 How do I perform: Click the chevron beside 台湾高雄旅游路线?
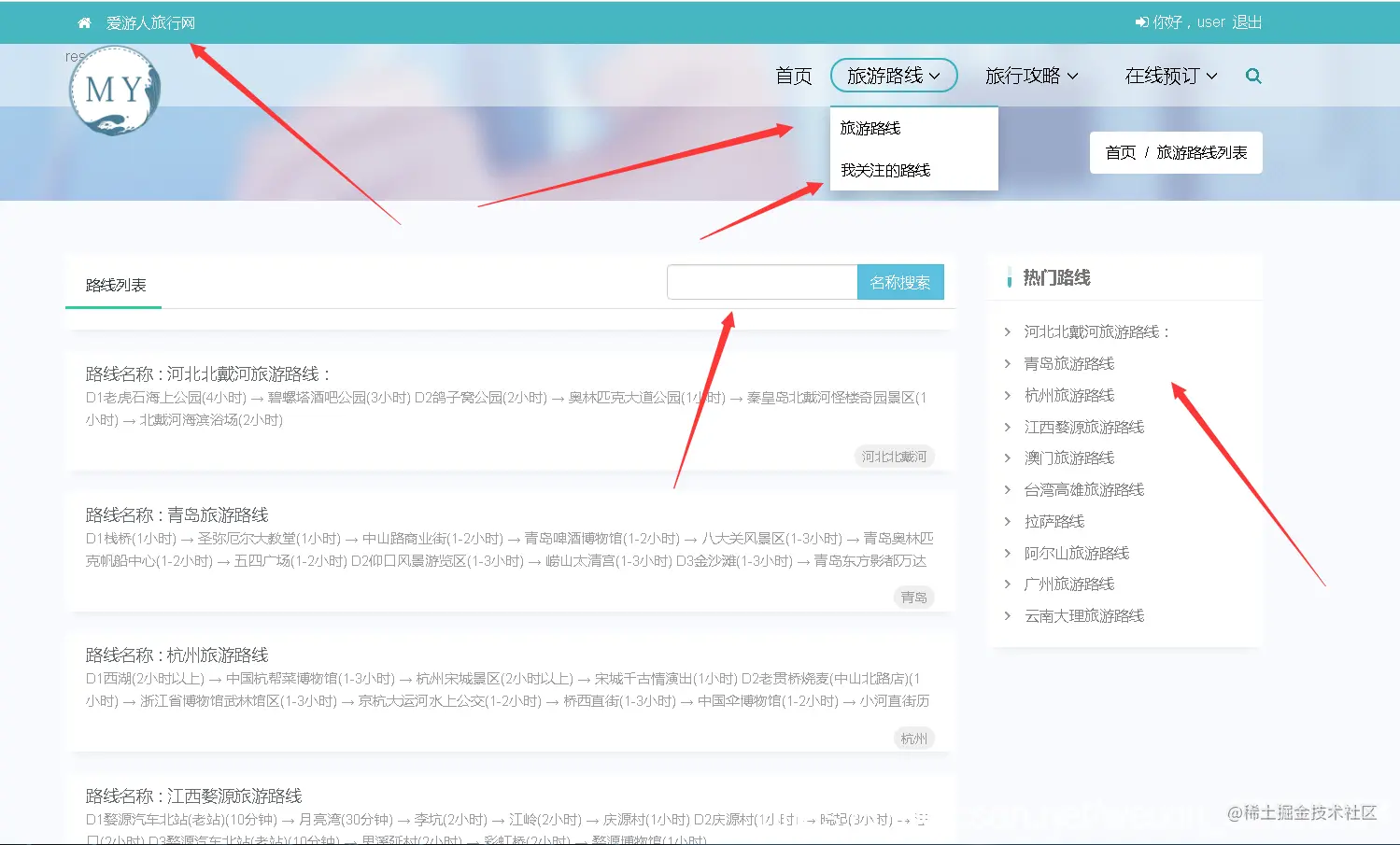coord(1007,489)
